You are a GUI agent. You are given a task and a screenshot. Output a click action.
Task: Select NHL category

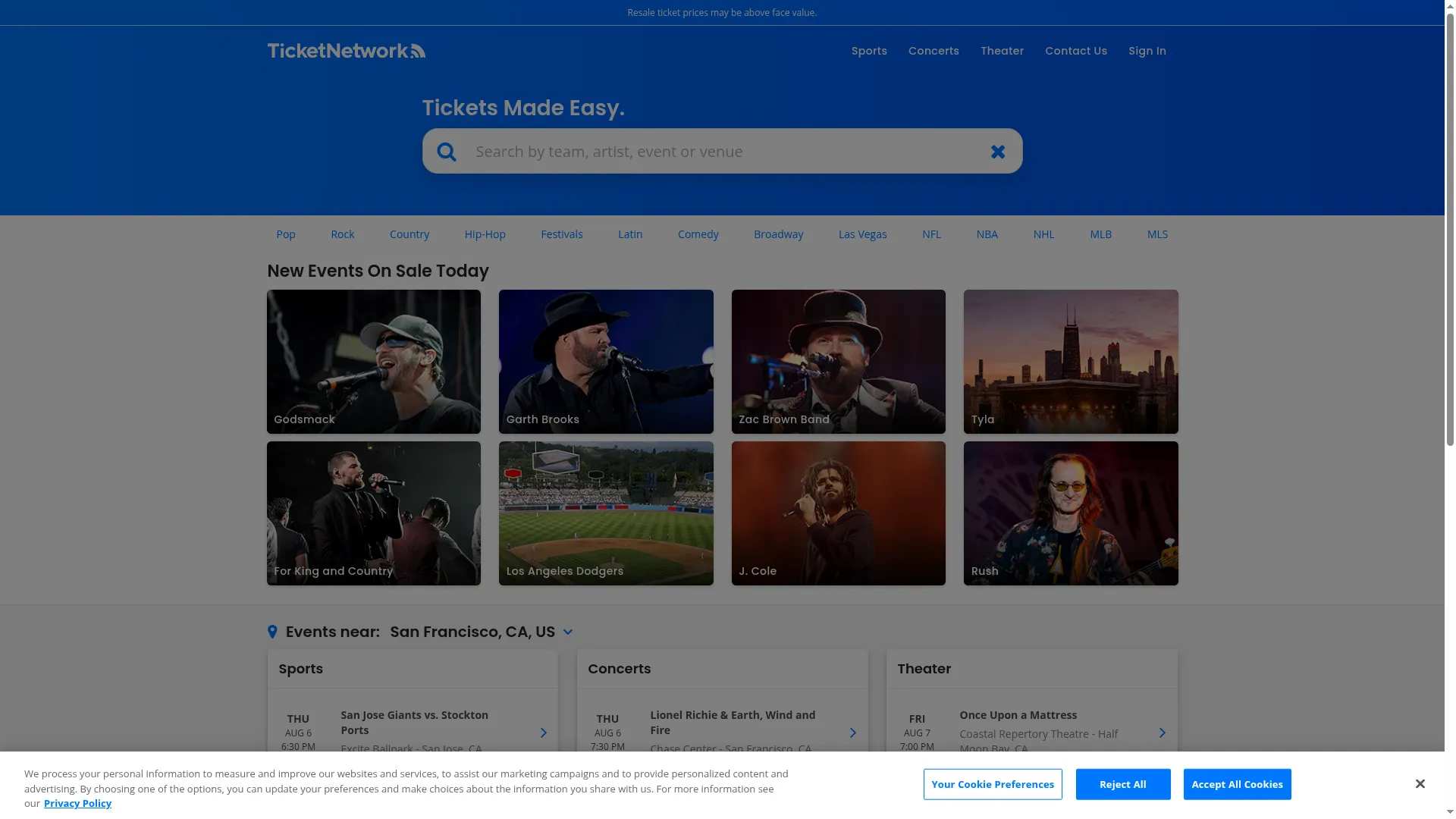pyautogui.click(x=1043, y=234)
